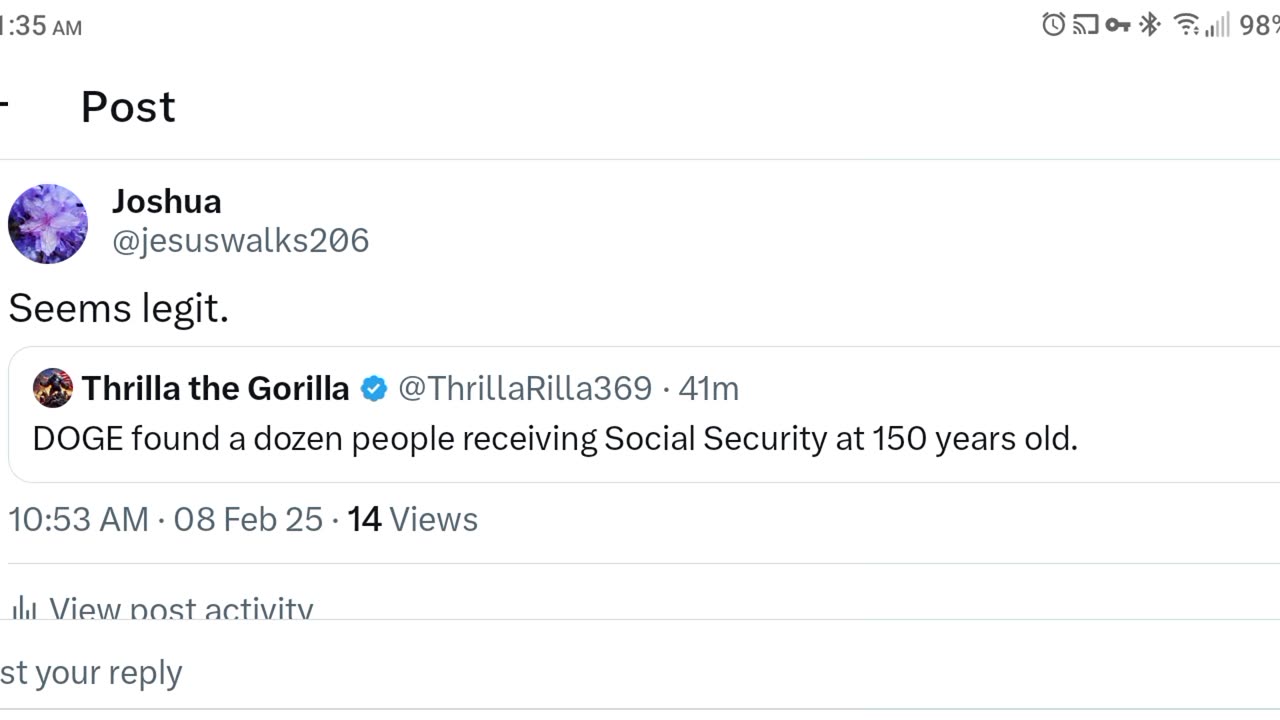Tap the alarm clock status icon
The width and height of the screenshot is (1280, 720).
coord(1053,25)
